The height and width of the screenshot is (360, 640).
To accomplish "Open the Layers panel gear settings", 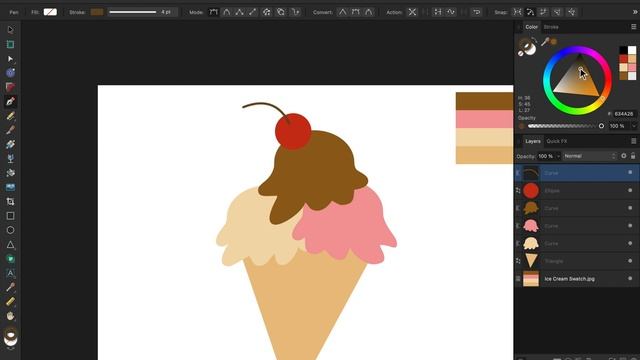I will (624, 156).
